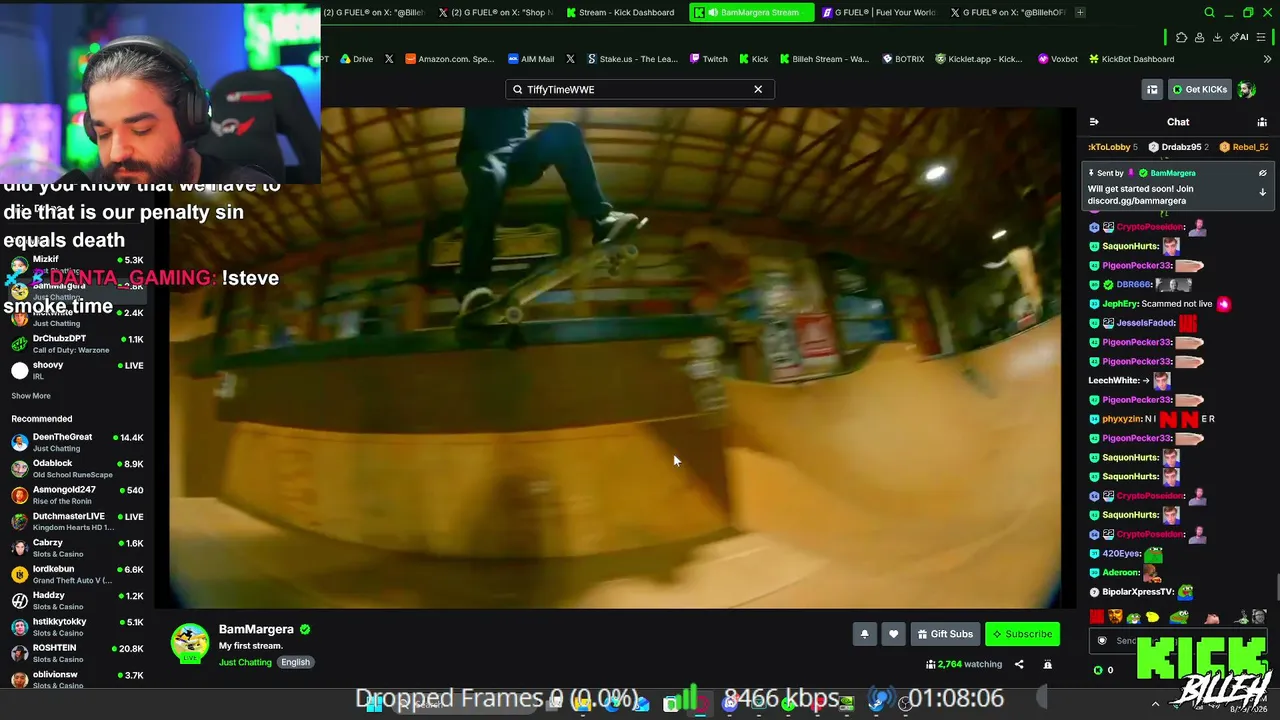
Task: Report the stream via flag icon
Action: 1048,664
